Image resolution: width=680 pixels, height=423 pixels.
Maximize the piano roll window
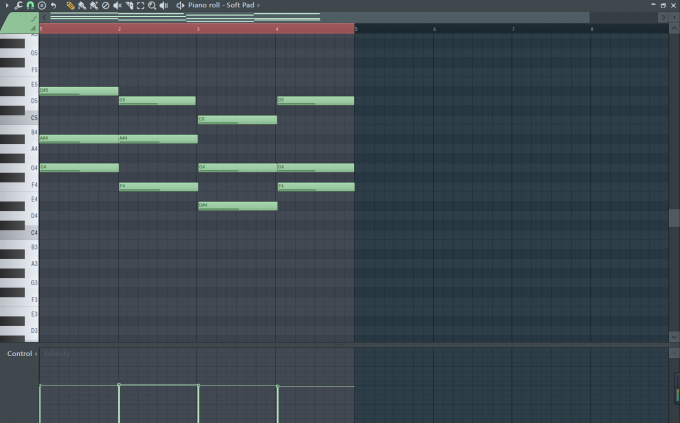click(x=663, y=5)
